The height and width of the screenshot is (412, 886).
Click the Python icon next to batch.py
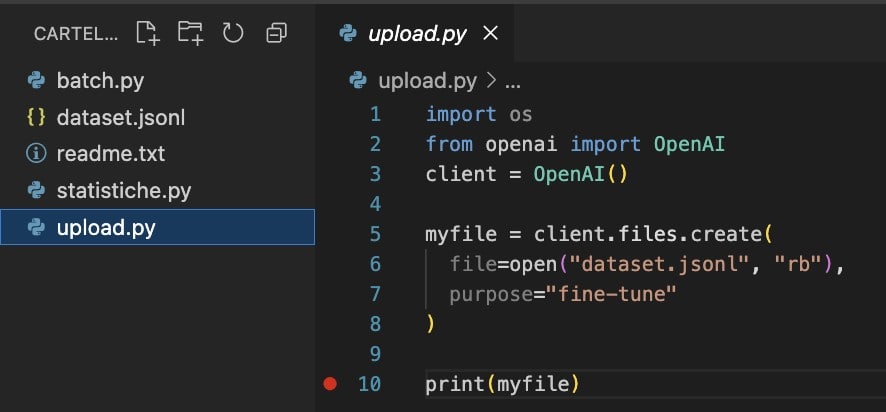point(37,81)
